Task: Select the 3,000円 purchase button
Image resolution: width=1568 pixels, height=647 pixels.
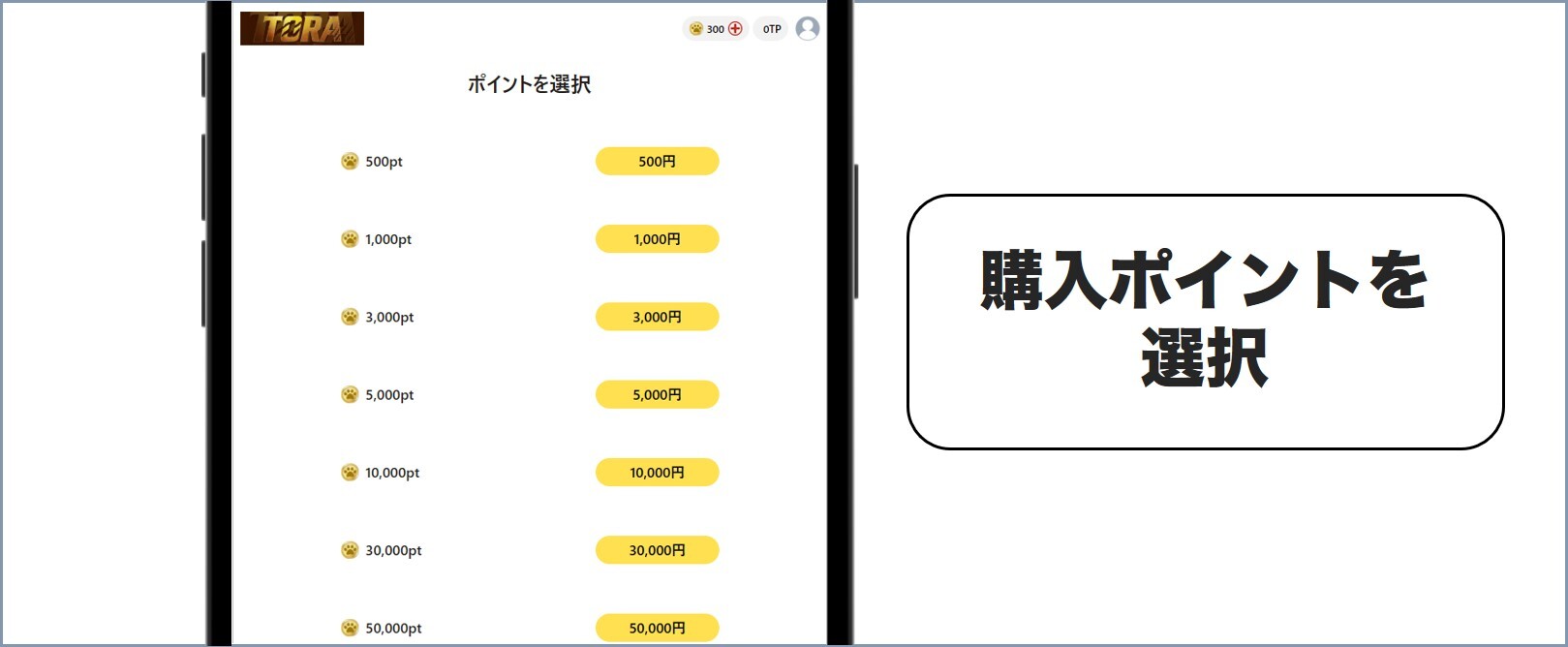Action: tap(657, 317)
